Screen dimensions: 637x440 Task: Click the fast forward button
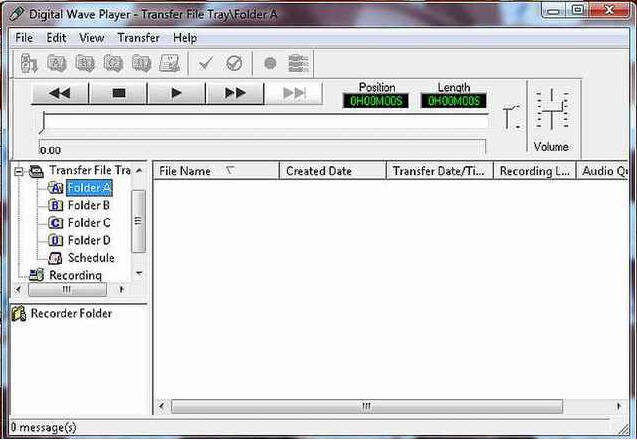pyautogui.click(x=235, y=93)
